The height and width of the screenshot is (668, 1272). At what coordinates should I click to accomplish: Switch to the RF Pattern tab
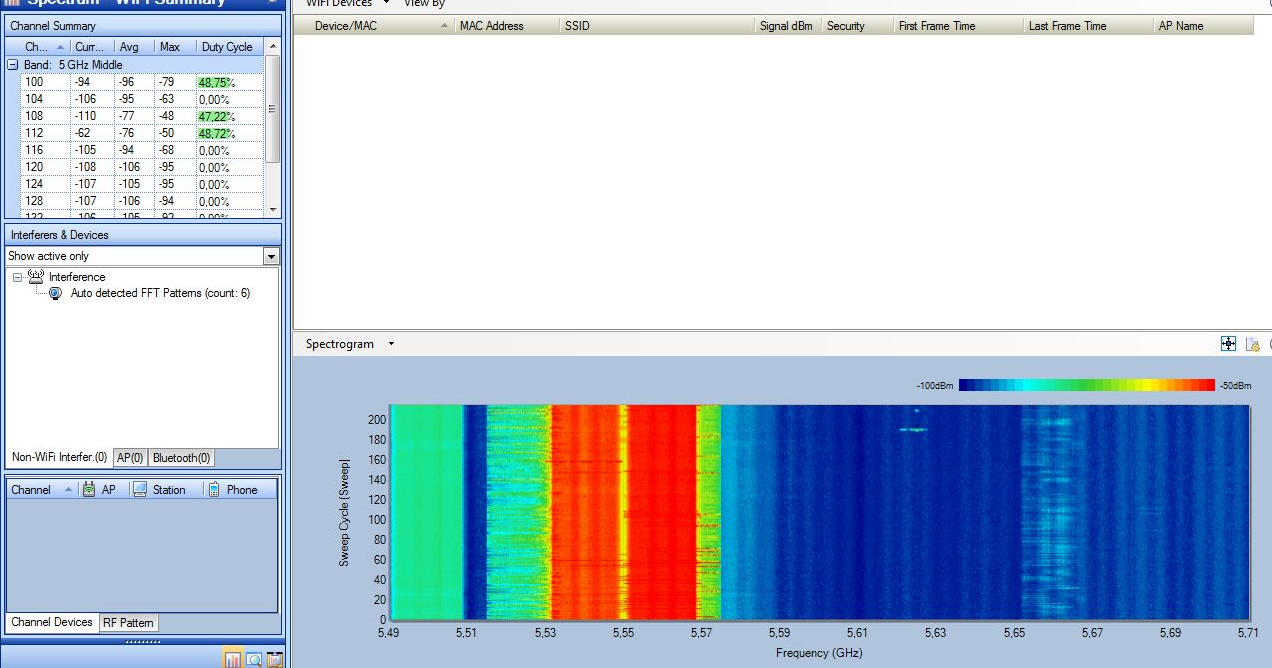pyautogui.click(x=129, y=623)
